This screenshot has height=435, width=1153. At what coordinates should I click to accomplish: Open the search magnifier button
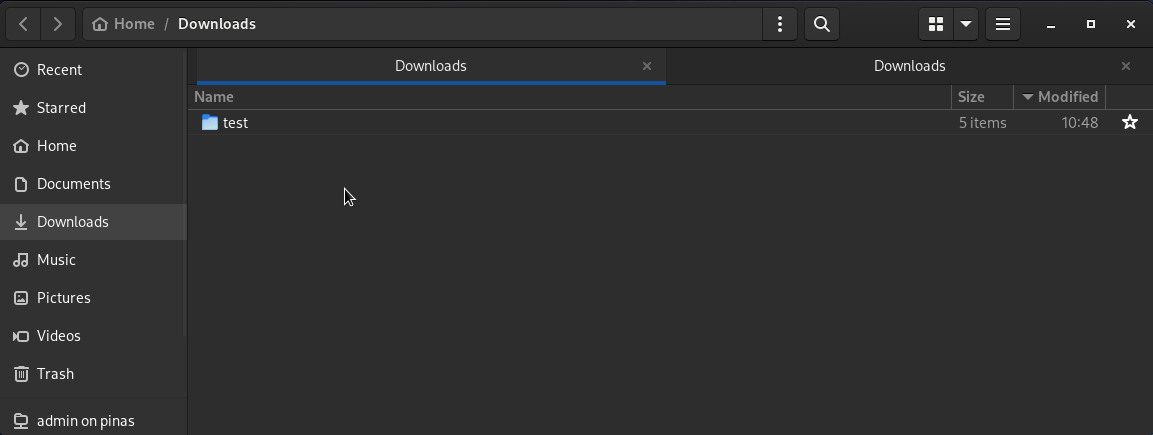coord(822,24)
